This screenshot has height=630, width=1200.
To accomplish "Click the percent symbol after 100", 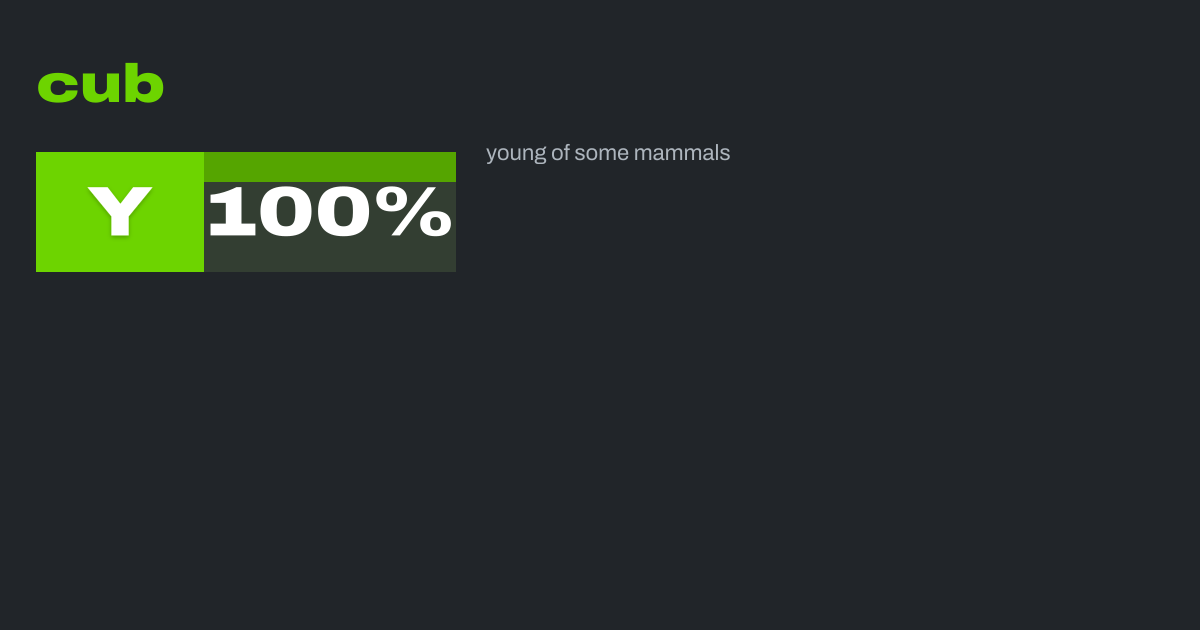I will click(x=421, y=212).
